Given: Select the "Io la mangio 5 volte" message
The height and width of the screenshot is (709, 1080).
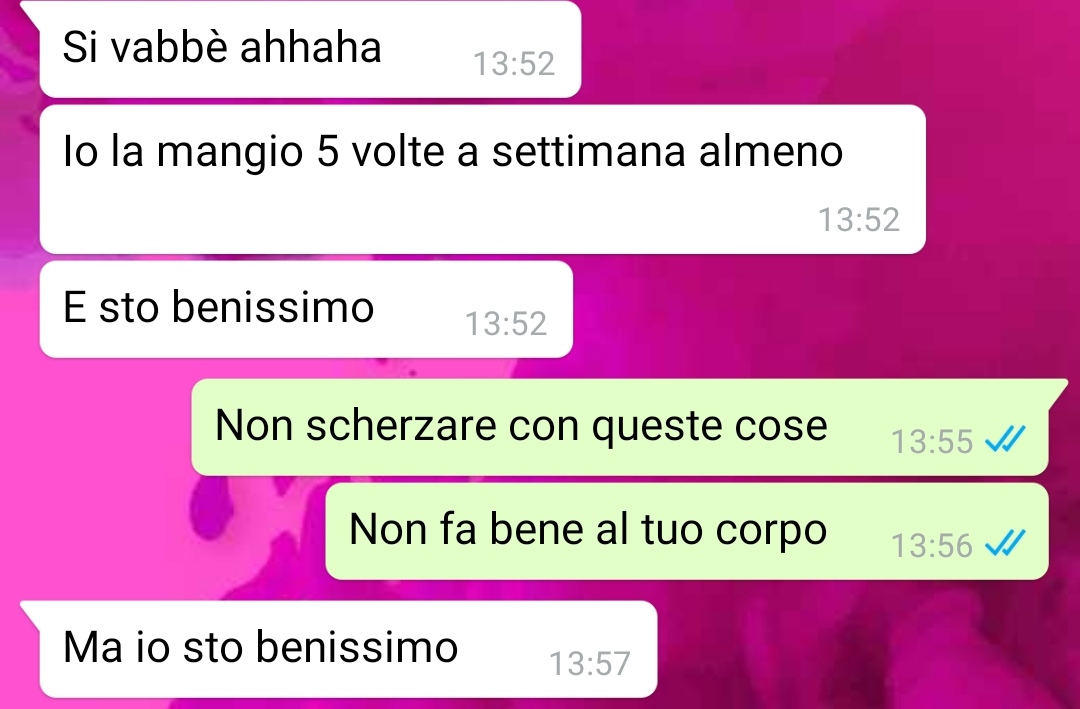Looking at the screenshot, I should (482, 179).
